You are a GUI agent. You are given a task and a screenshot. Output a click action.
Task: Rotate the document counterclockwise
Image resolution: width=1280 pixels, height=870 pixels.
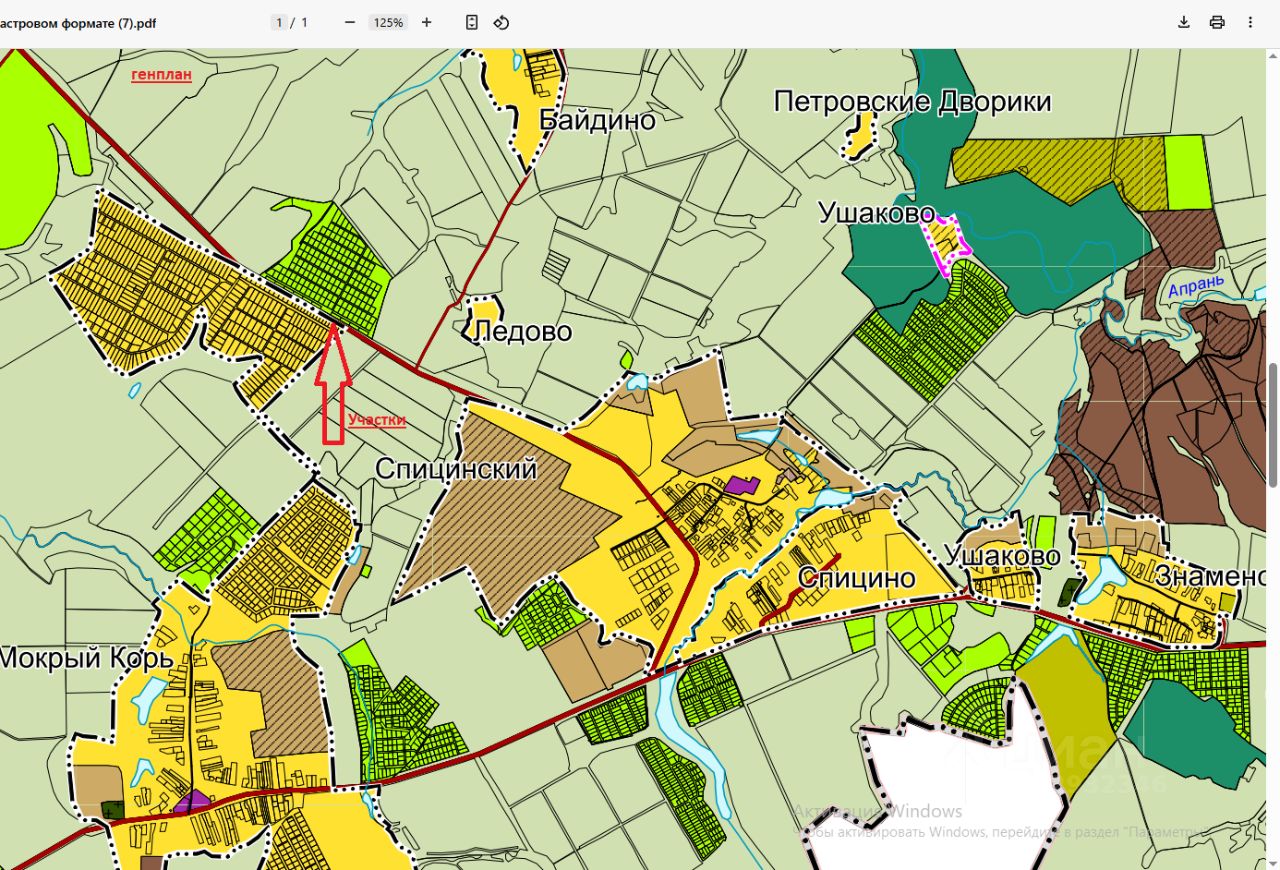[502, 22]
